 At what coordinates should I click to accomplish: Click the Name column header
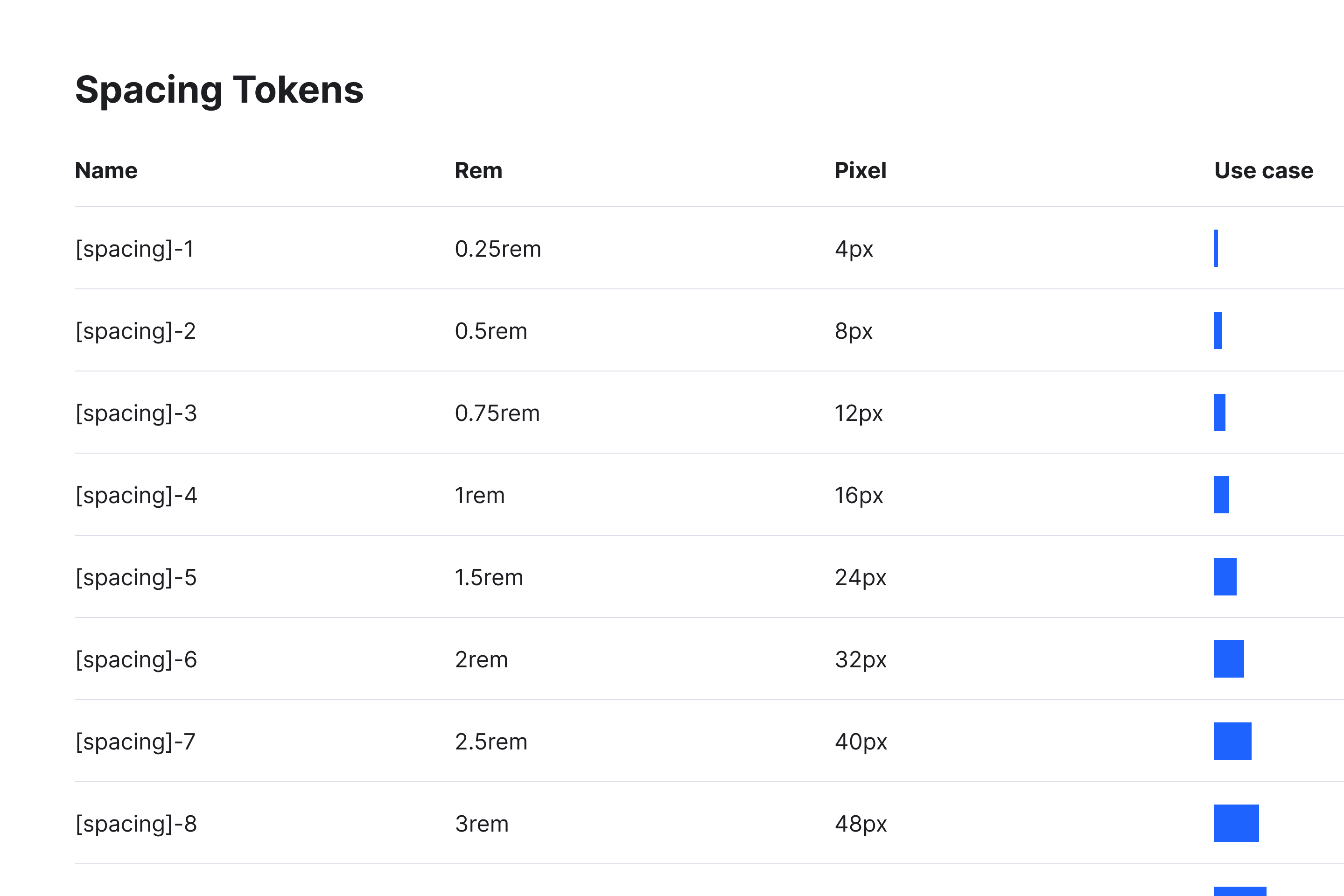click(106, 171)
